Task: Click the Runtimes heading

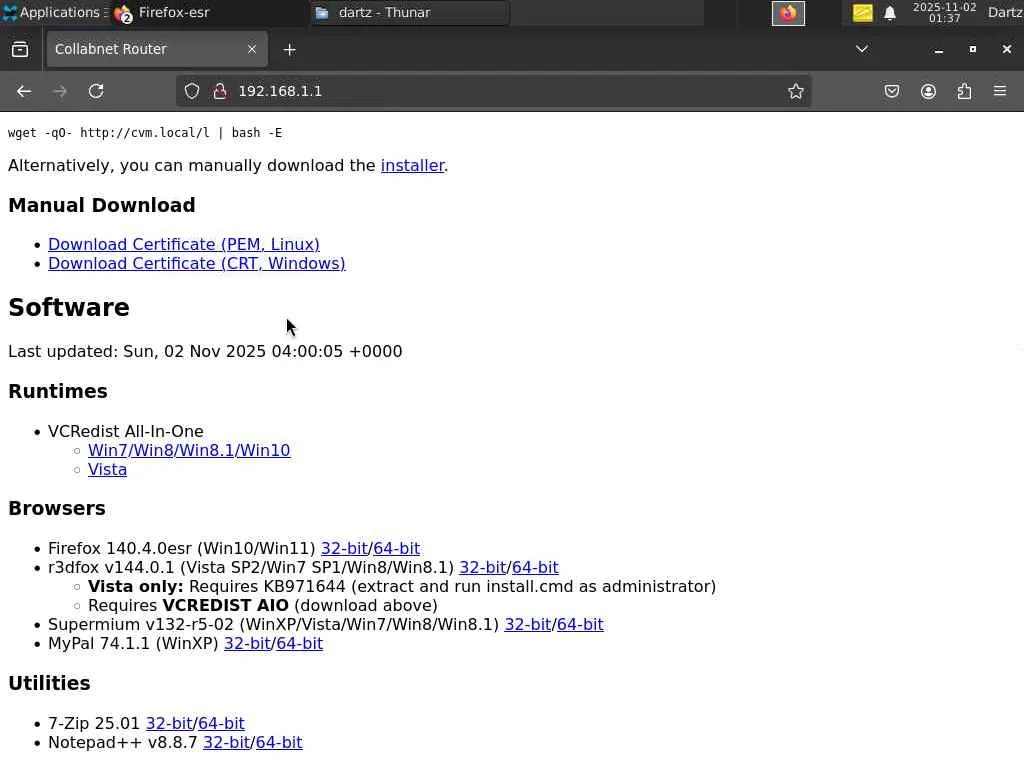Action: click(57, 391)
